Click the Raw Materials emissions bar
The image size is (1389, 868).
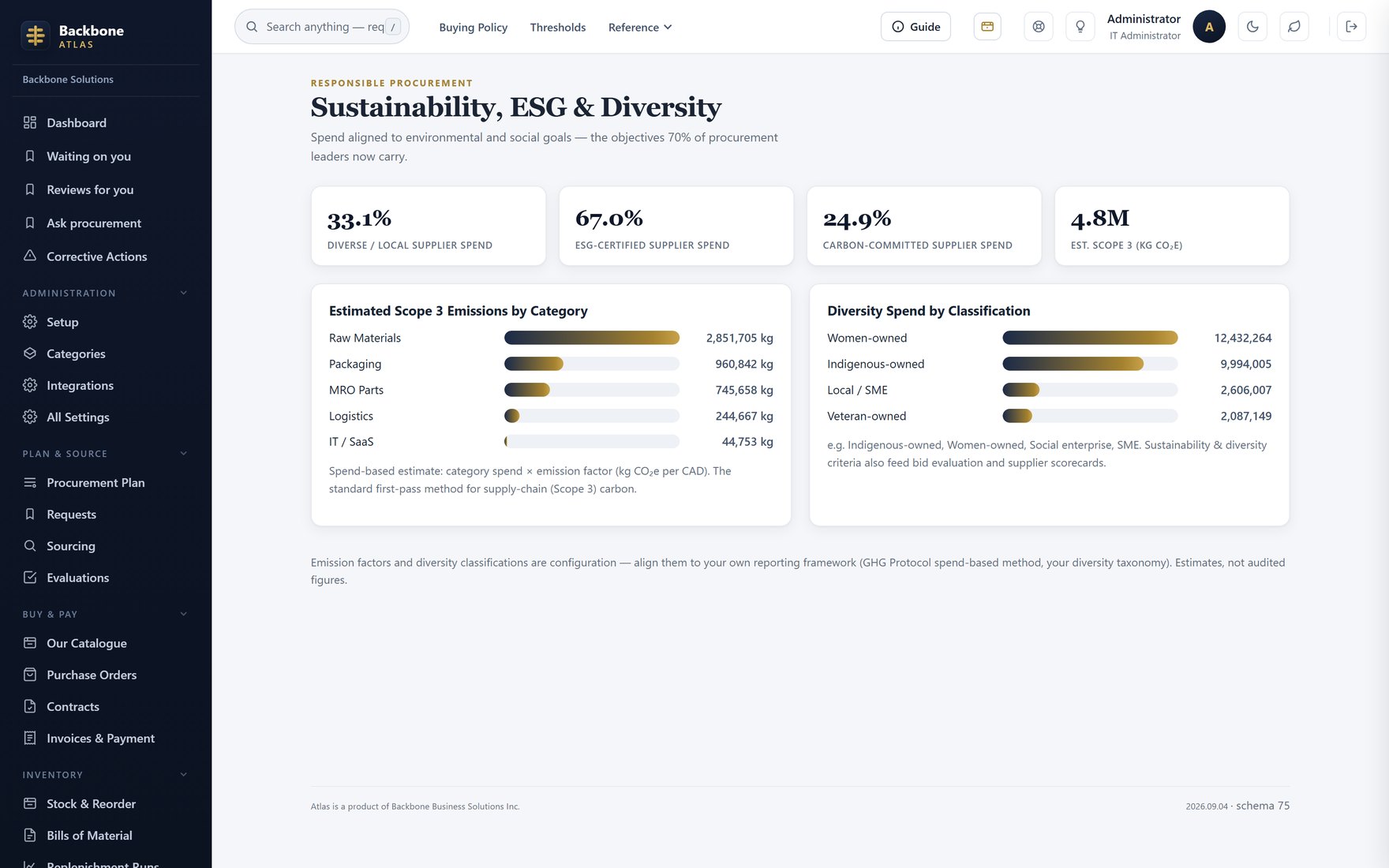coord(592,338)
